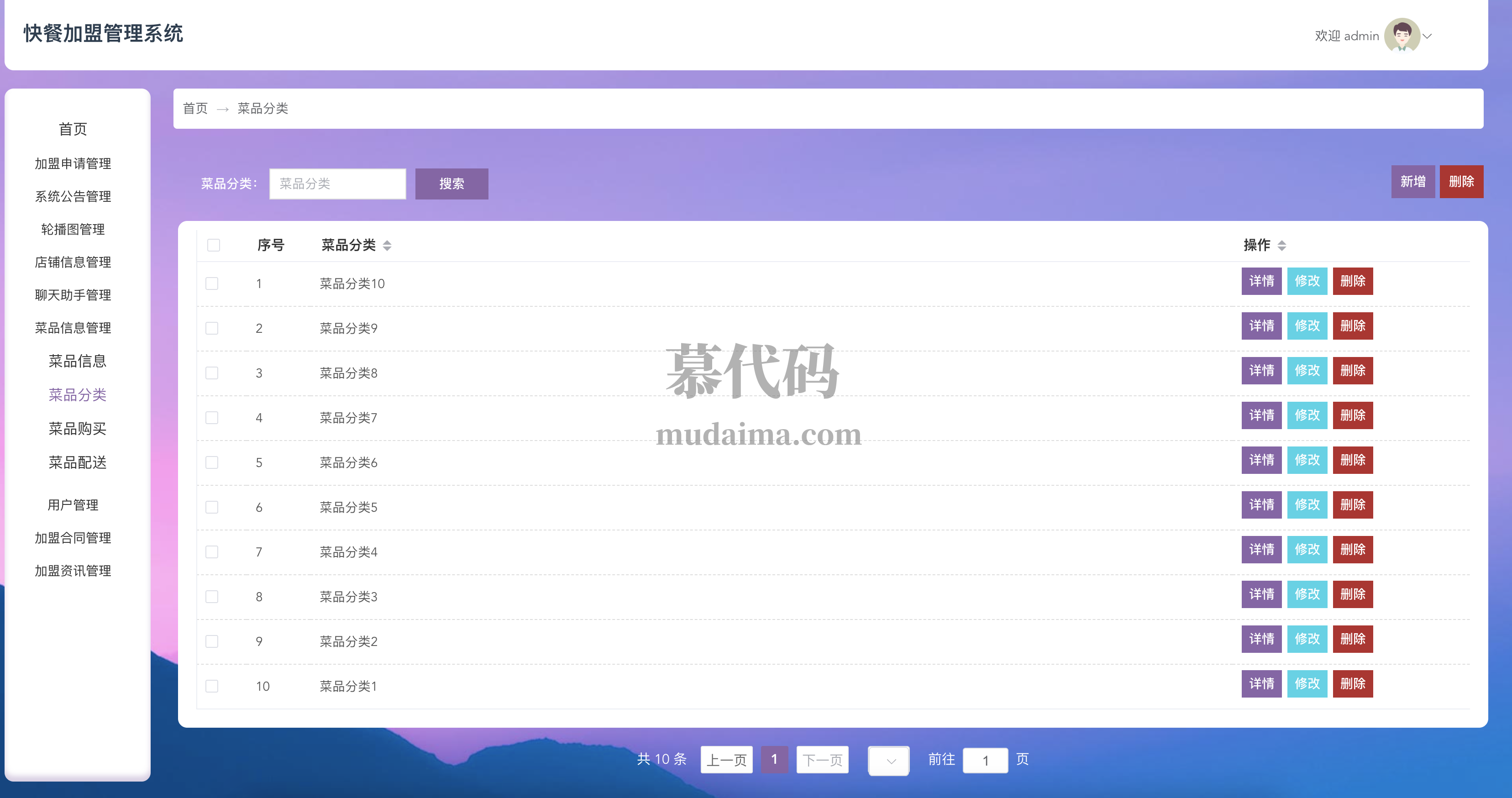Viewport: 1512px width, 798px height.
Task: Expand 菜品信息管理 sidebar menu
Action: (x=73, y=328)
